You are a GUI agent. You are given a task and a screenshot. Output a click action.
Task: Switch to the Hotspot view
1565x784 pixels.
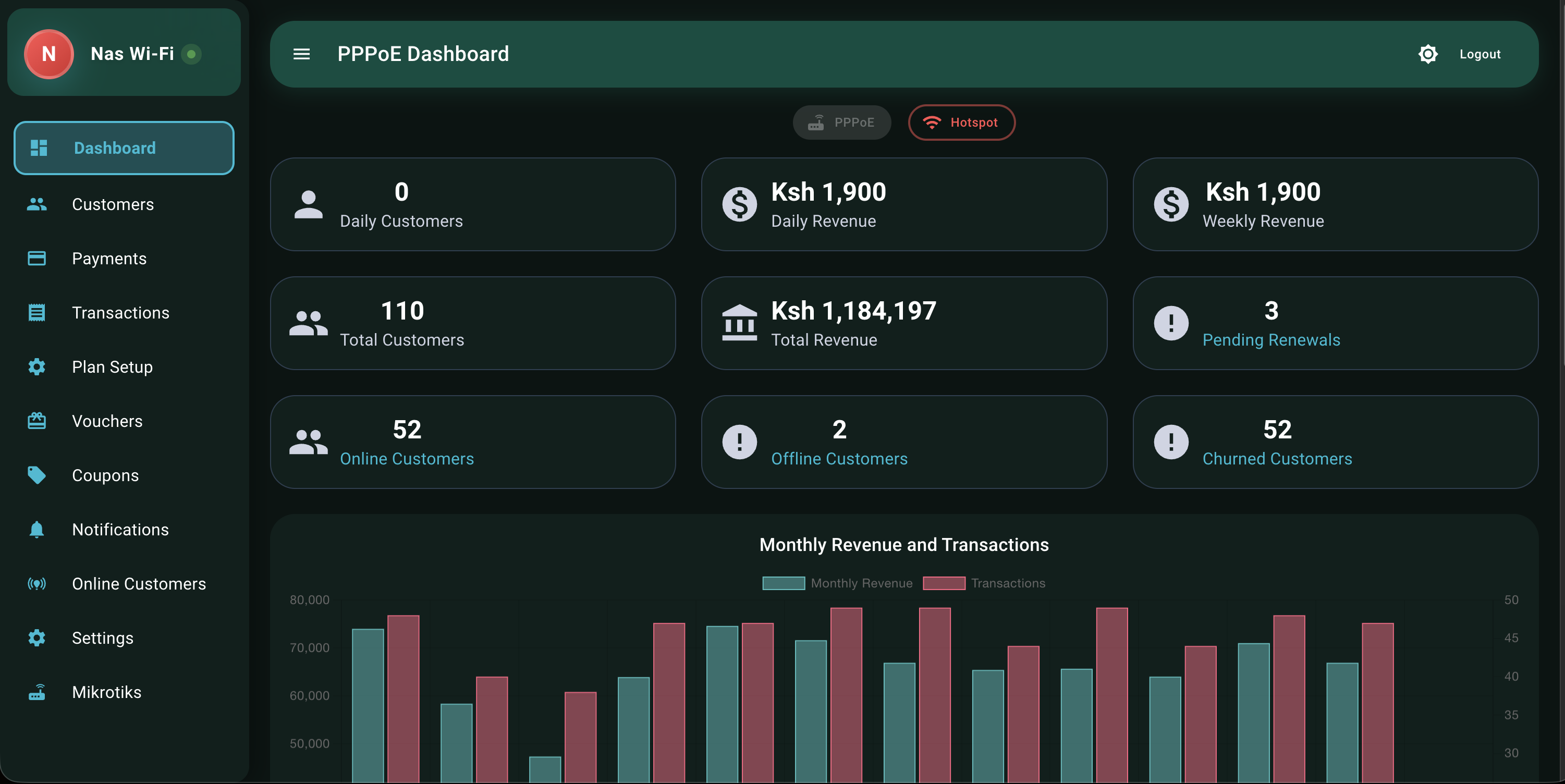point(962,122)
